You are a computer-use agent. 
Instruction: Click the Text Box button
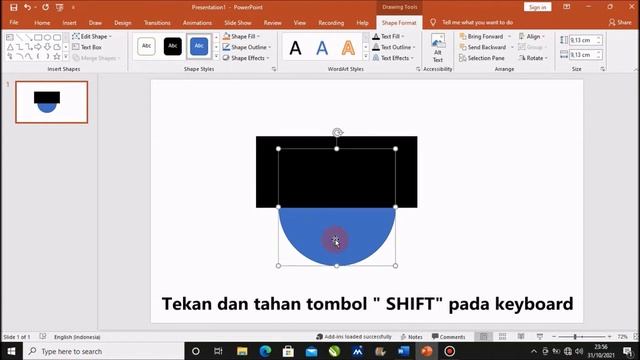[87, 47]
